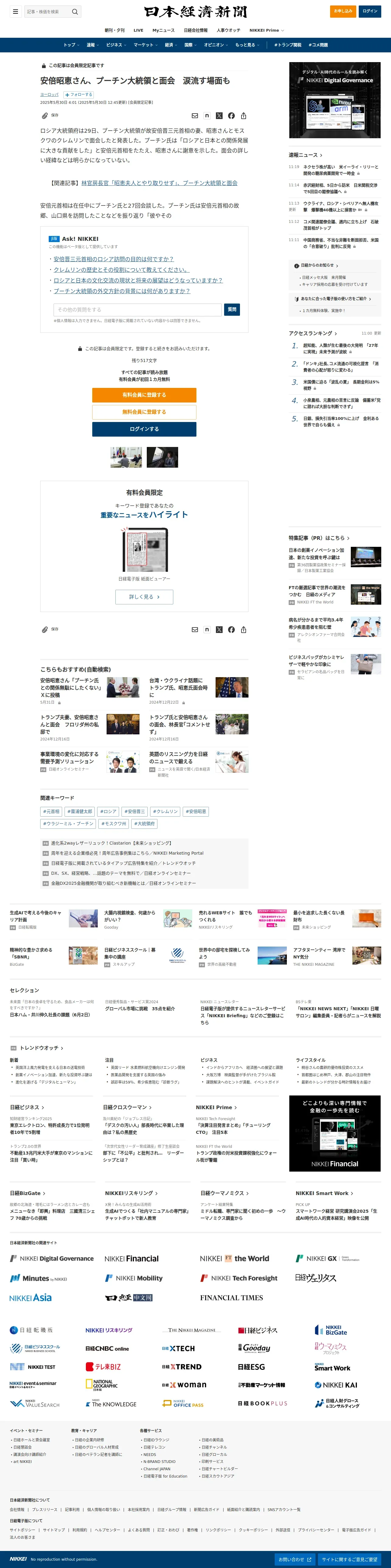Expand the NIKKEI Prime dropdown in the top menu

267,30
